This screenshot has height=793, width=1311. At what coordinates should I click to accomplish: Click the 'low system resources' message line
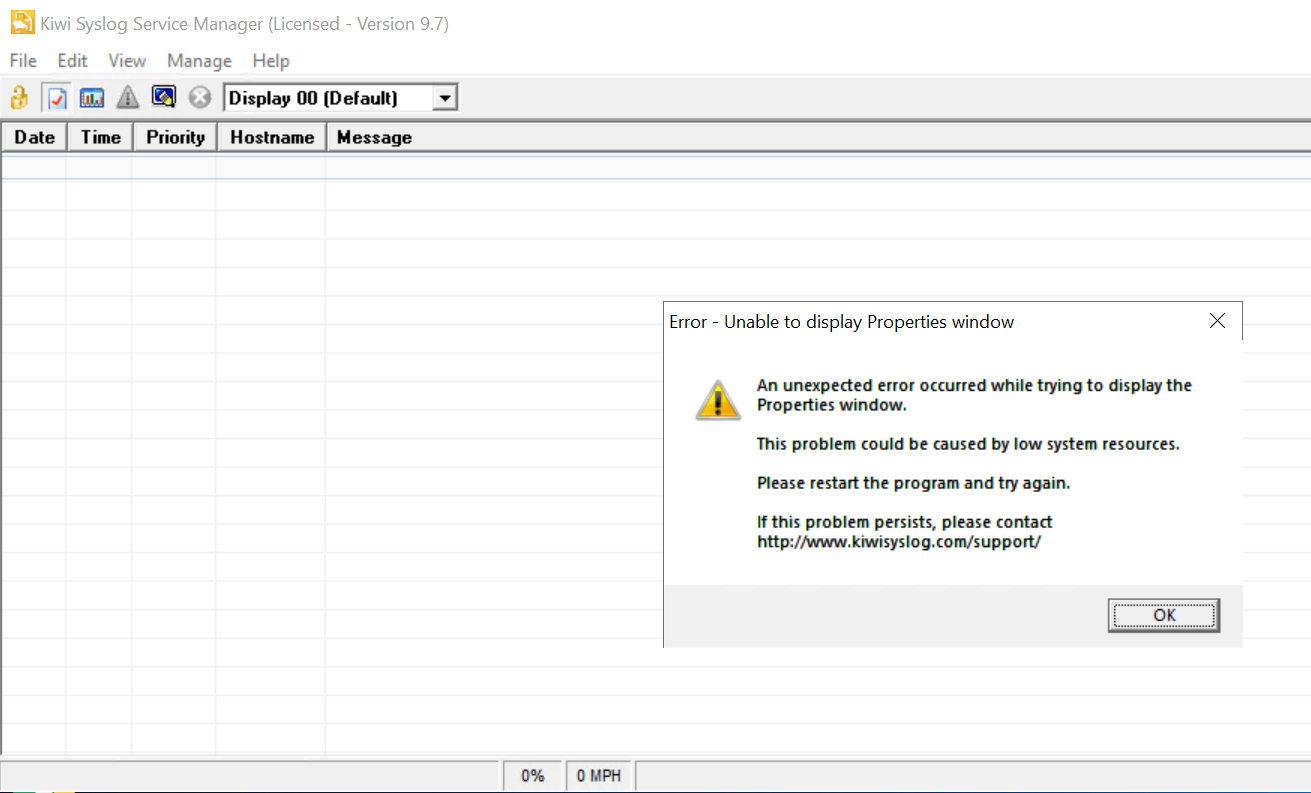point(968,444)
